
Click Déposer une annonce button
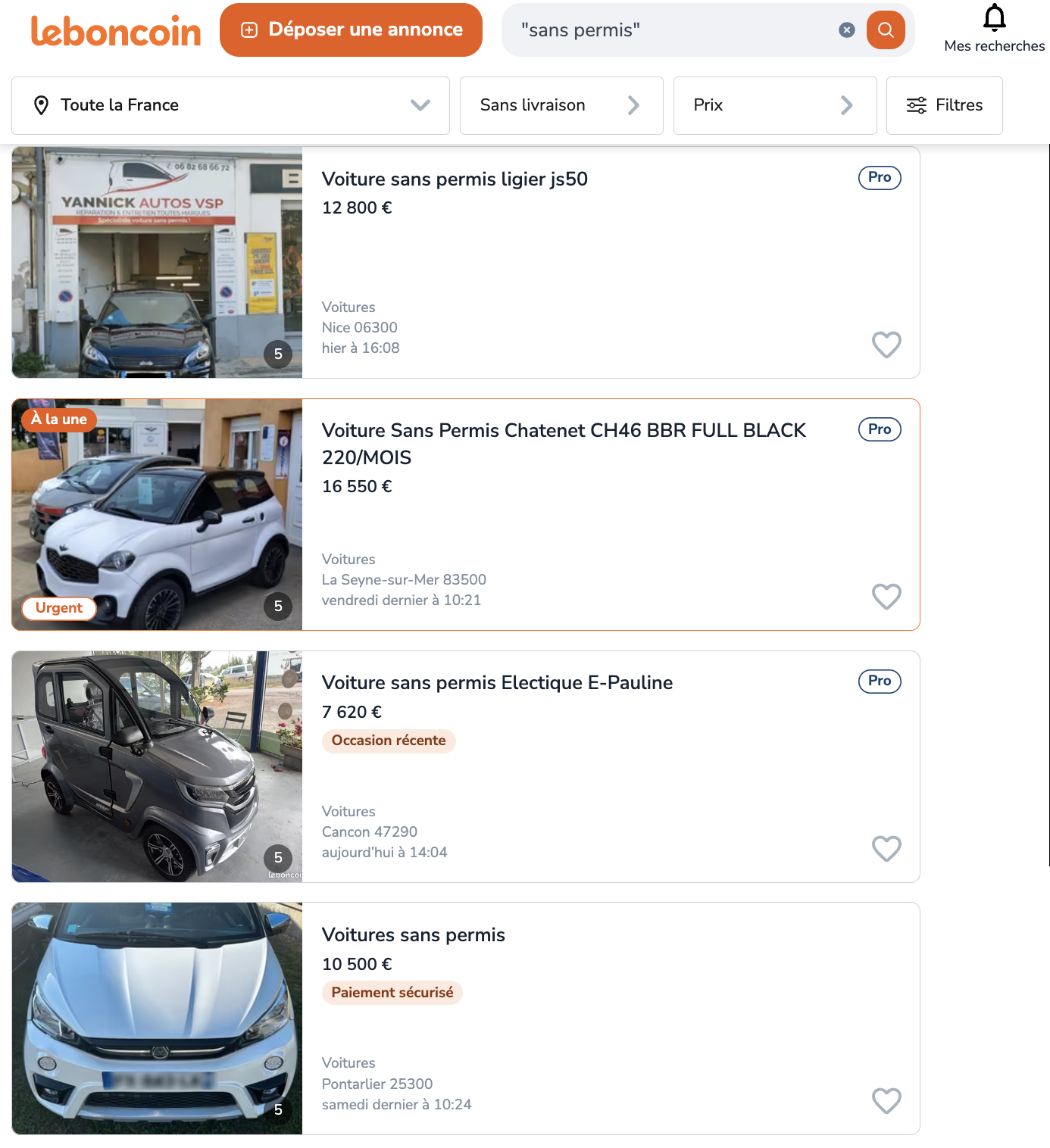[x=351, y=30]
